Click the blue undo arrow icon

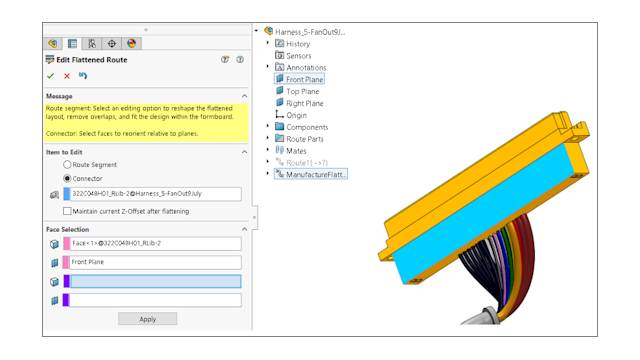point(83,76)
